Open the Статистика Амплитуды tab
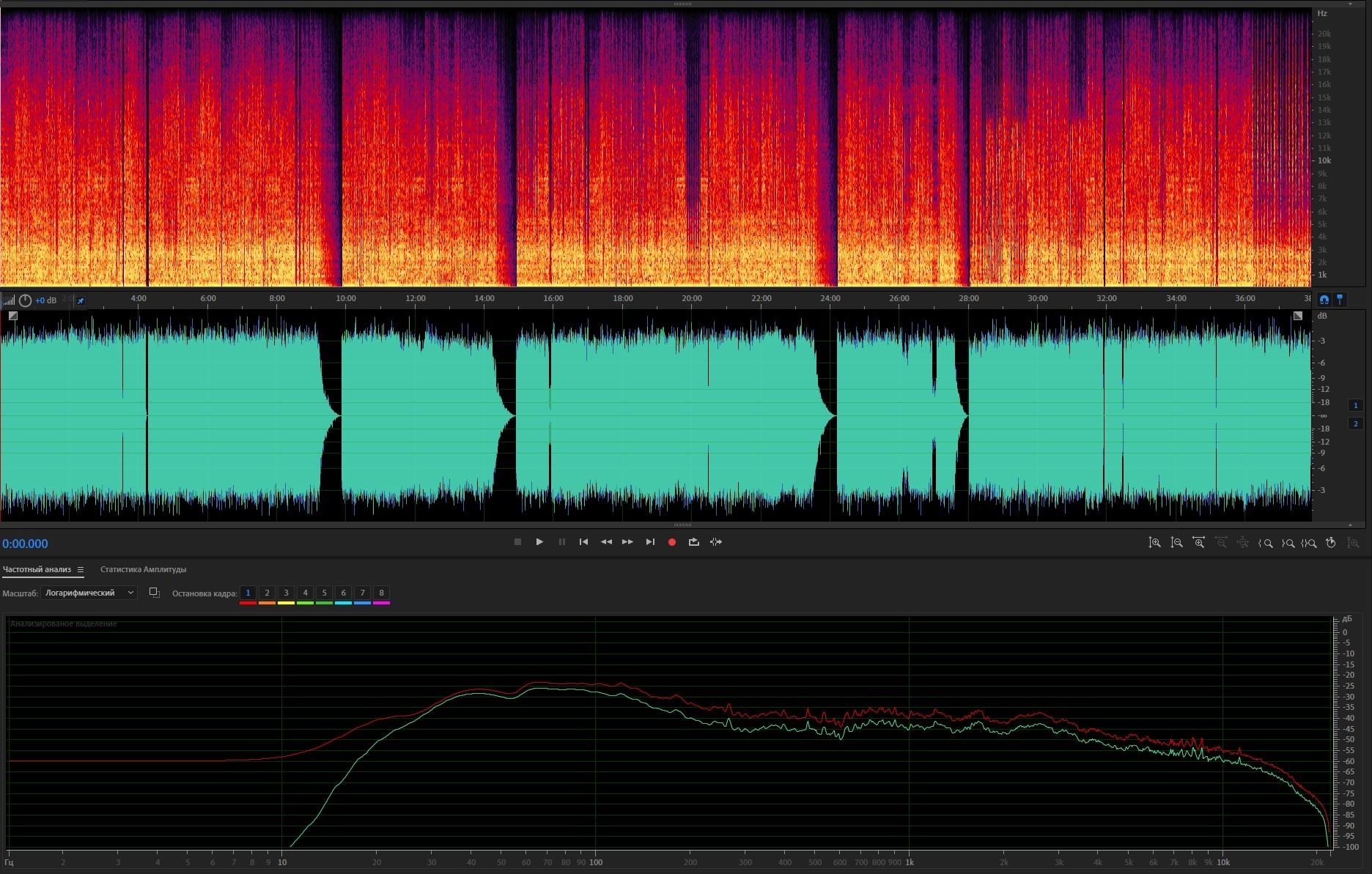 click(143, 569)
